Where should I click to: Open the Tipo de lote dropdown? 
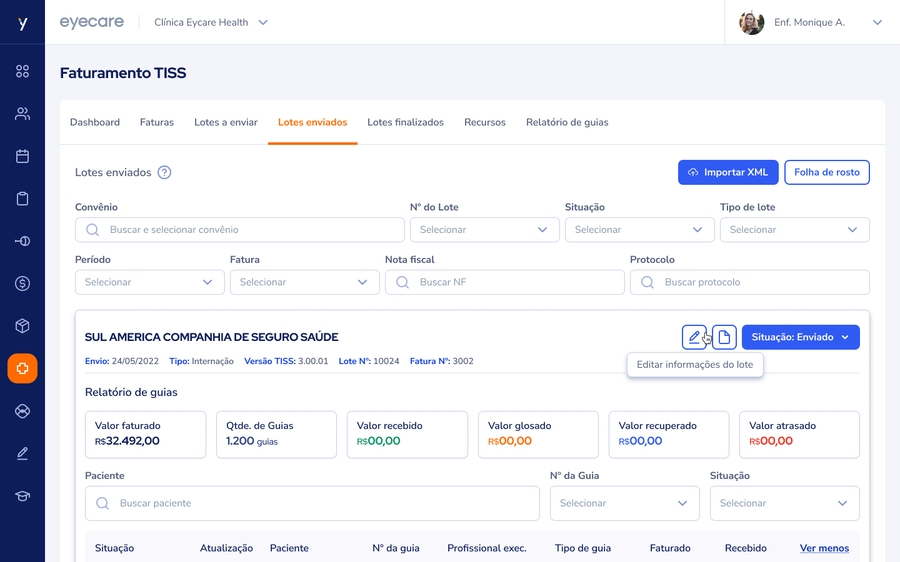[794, 230]
